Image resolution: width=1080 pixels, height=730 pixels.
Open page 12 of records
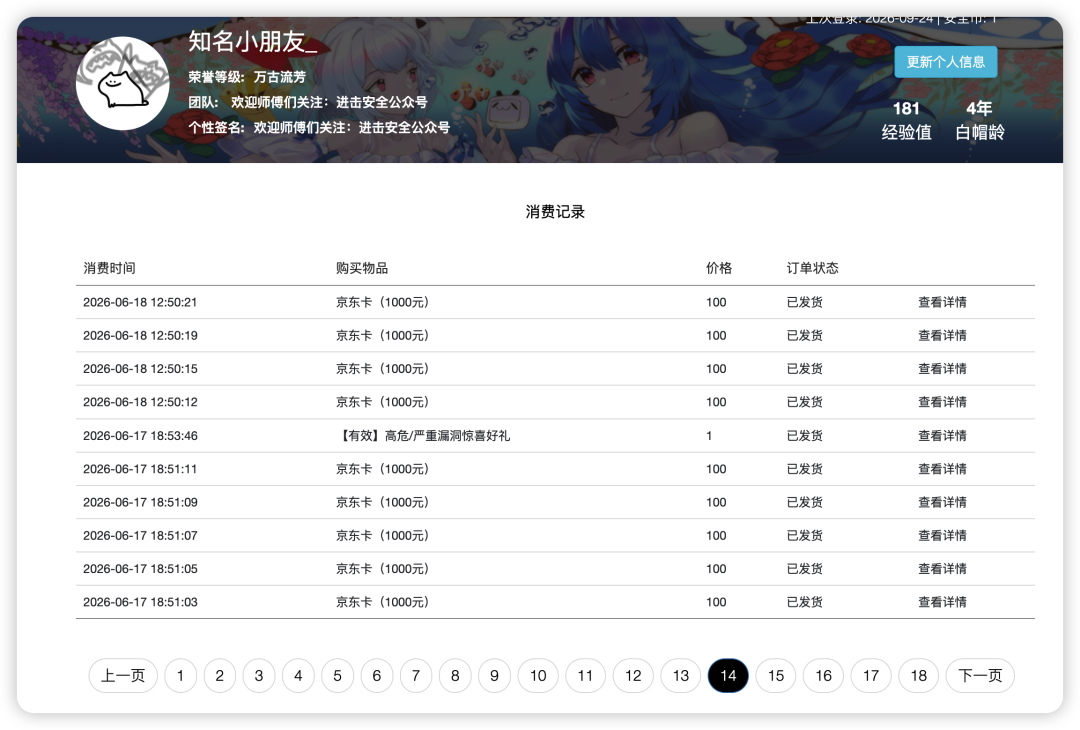(x=634, y=676)
